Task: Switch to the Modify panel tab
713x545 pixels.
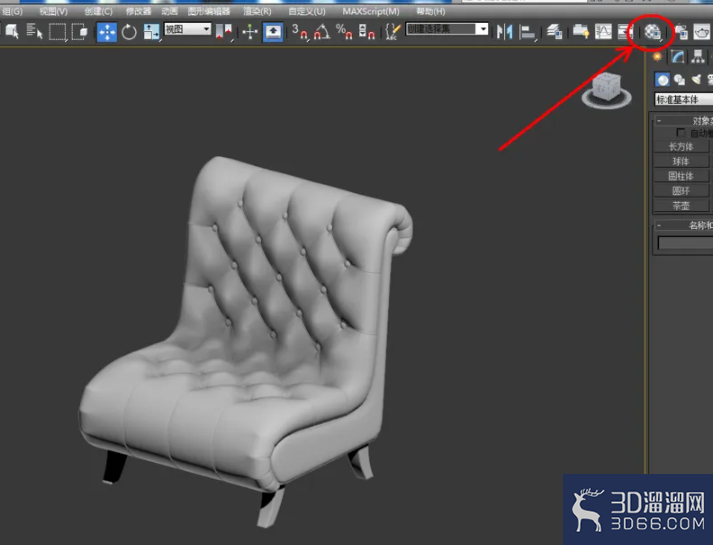Action: (x=678, y=57)
